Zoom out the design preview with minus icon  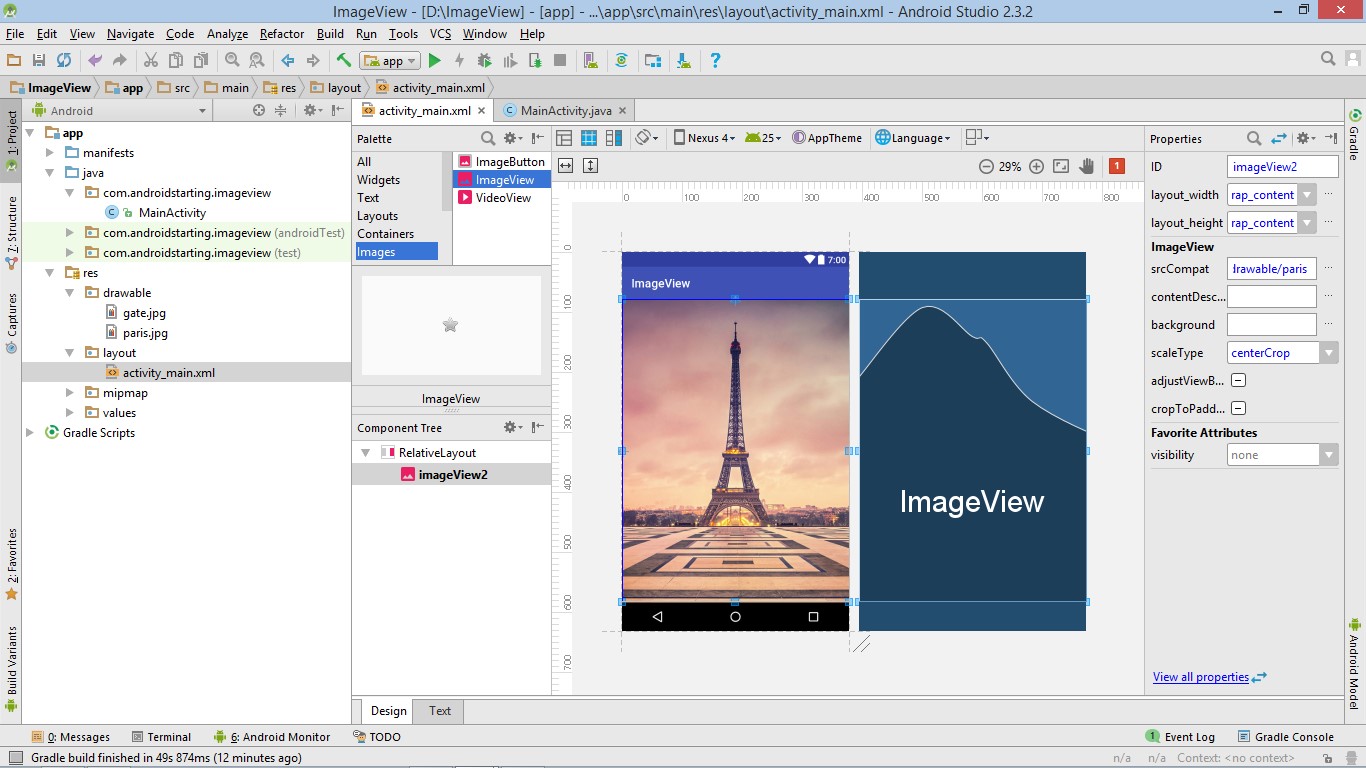pos(989,166)
